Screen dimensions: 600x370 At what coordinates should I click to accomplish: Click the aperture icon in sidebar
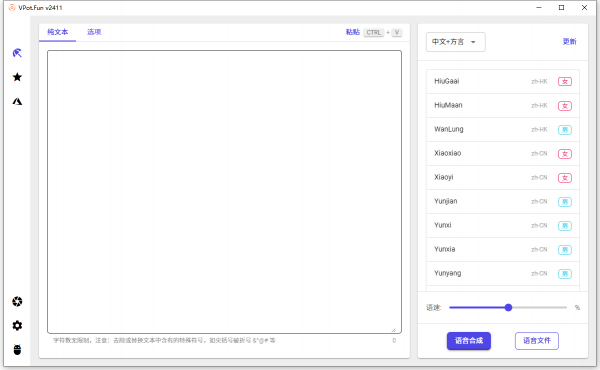17,302
